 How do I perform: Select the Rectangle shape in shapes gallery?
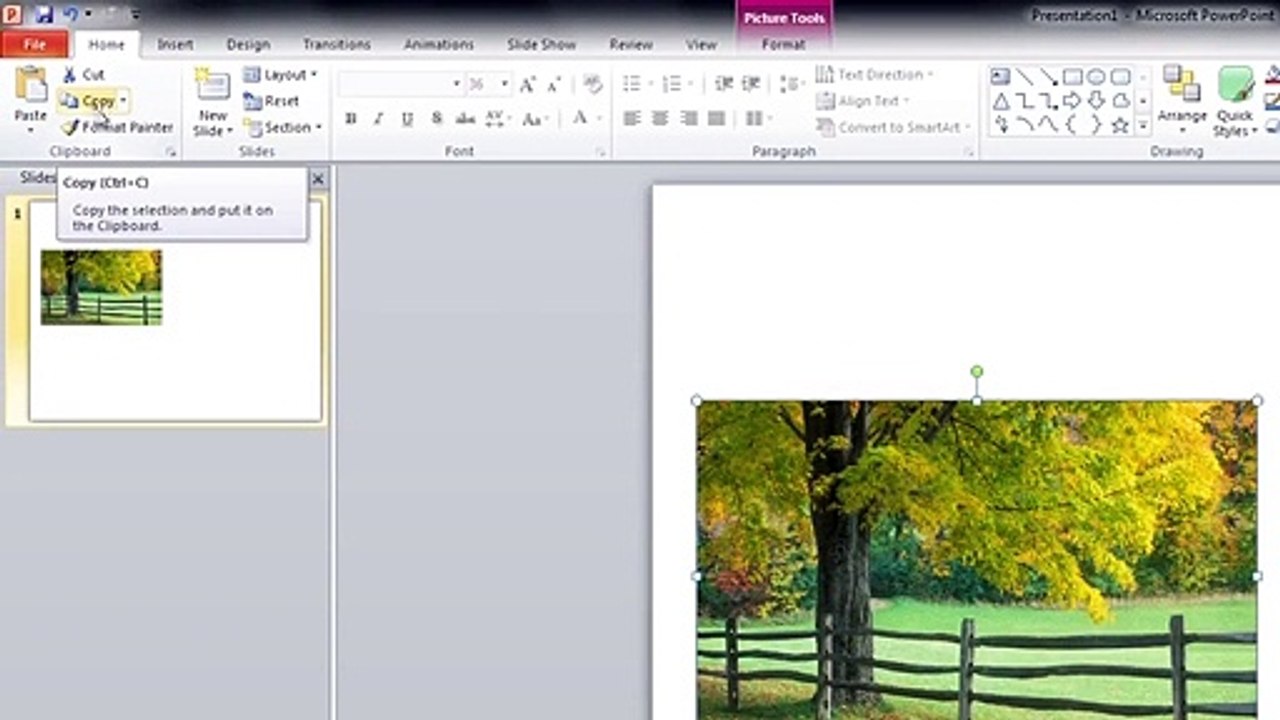pos(1072,77)
